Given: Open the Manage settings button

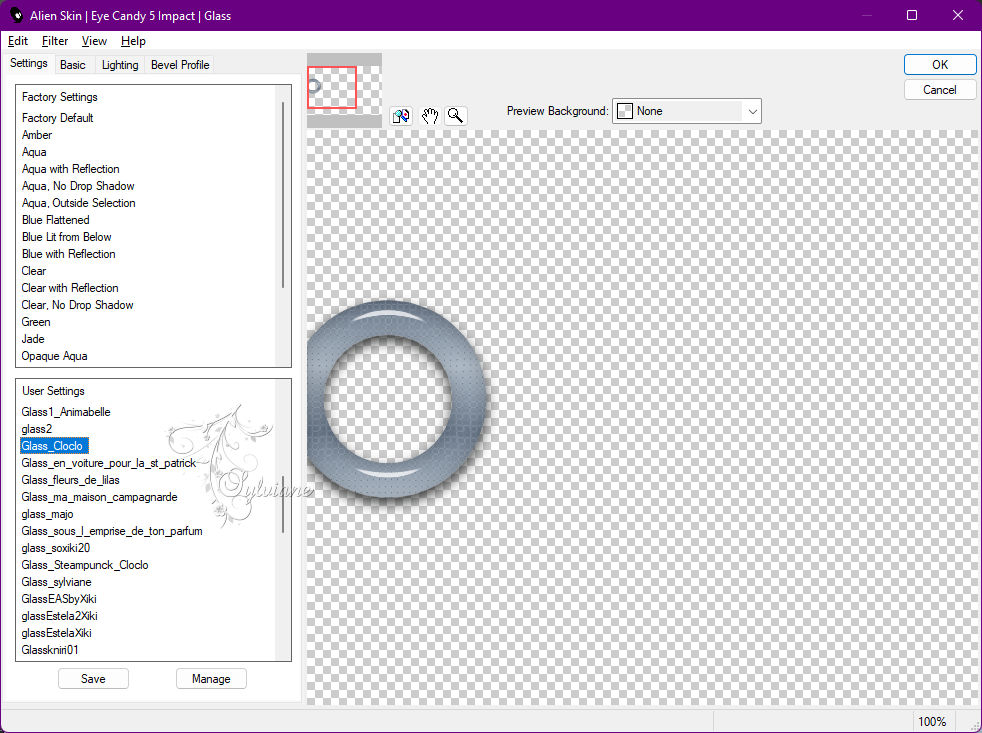Looking at the screenshot, I should click(211, 678).
